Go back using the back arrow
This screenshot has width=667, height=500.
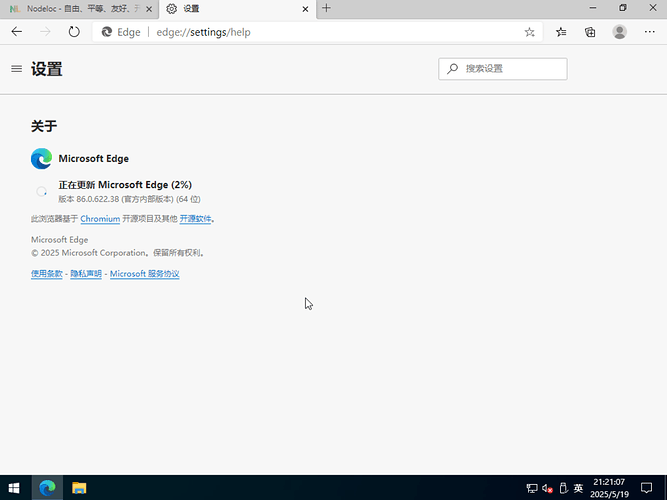click(17, 31)
